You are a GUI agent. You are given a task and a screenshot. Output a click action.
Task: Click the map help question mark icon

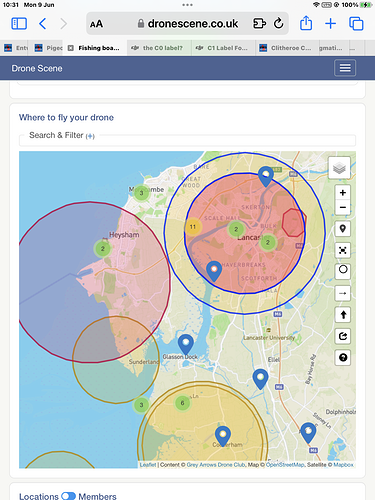tap(343, 358)
